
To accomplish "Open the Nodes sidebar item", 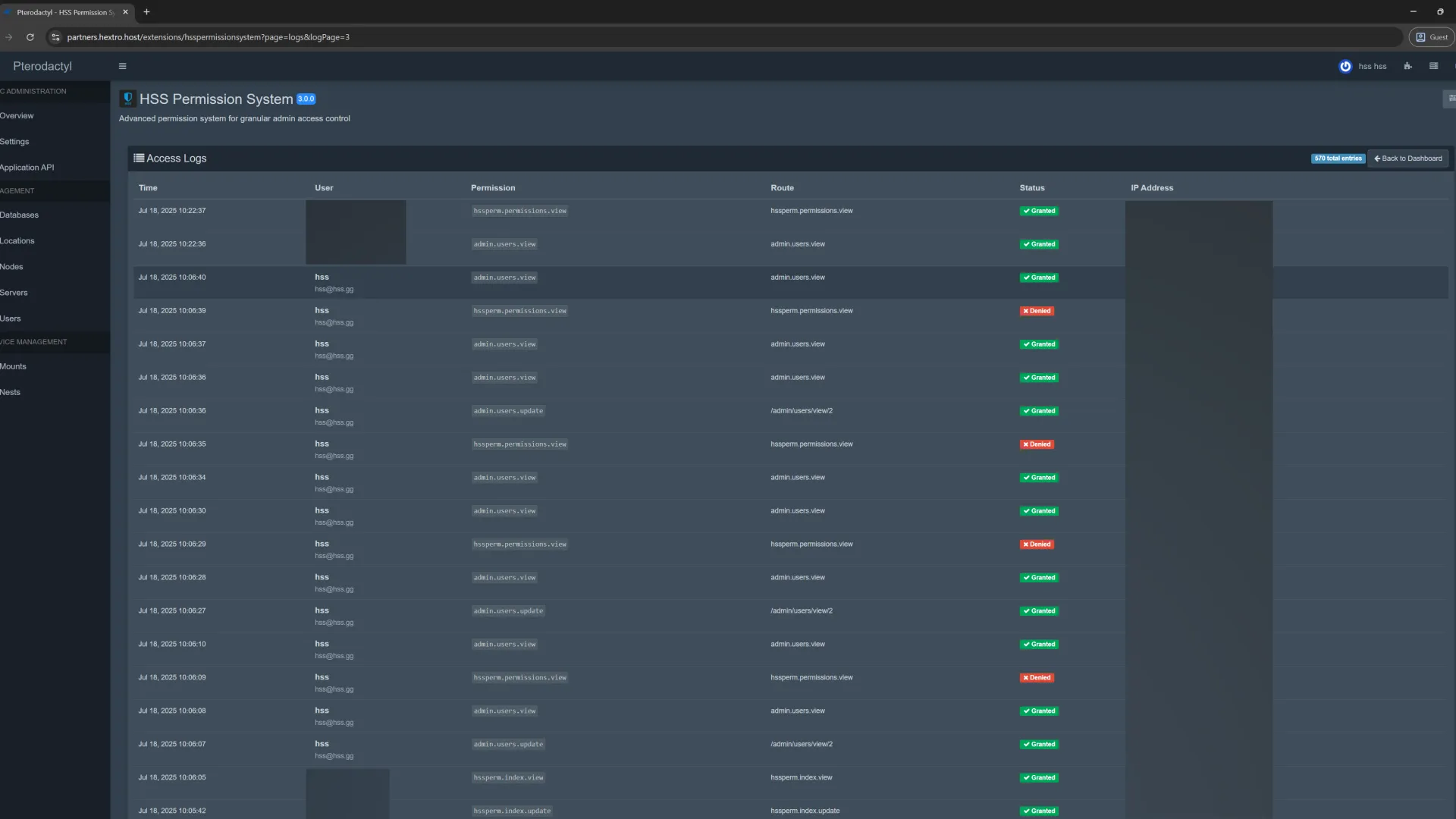I will (x=11, y=267).
